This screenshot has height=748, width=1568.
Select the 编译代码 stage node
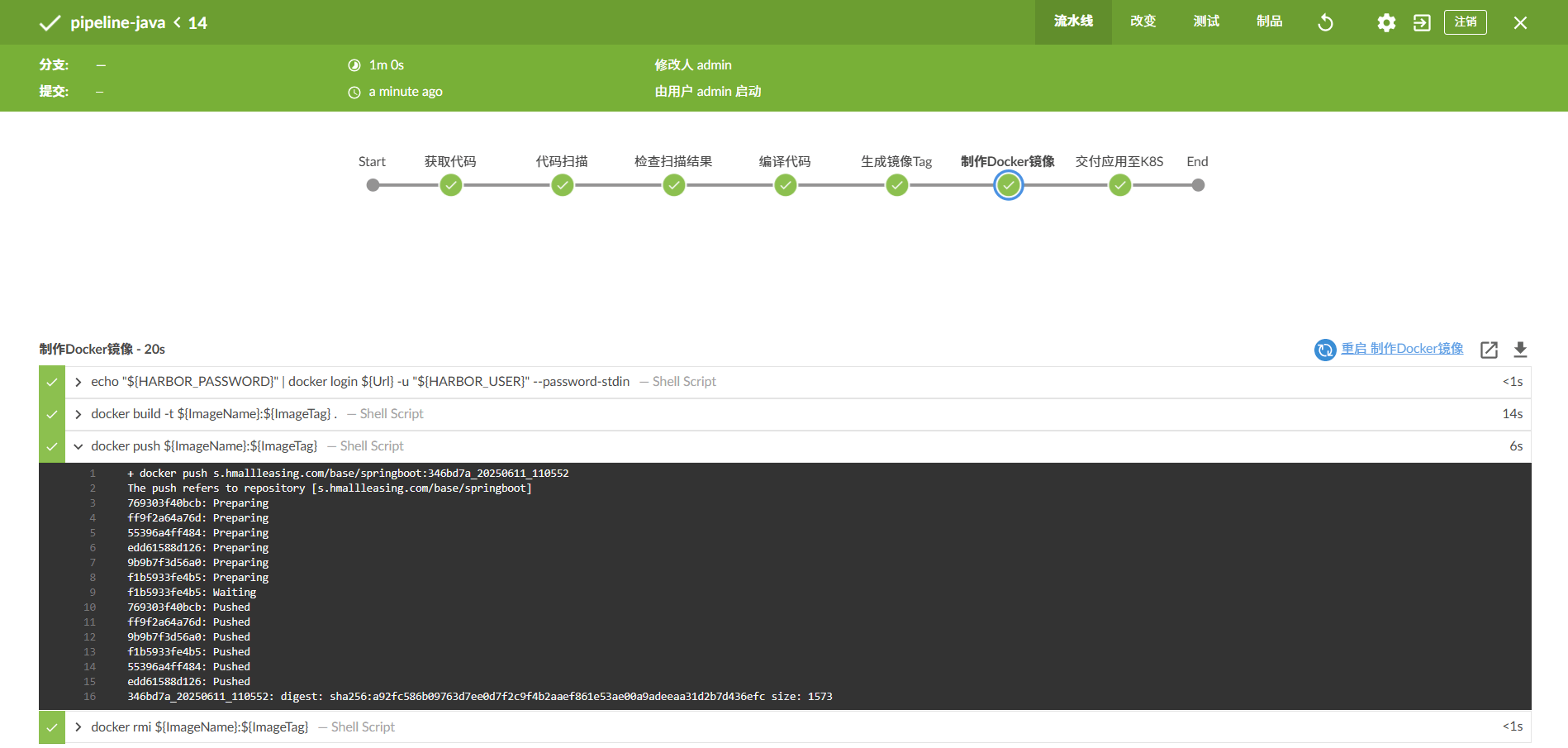click(x=786, y=185)
